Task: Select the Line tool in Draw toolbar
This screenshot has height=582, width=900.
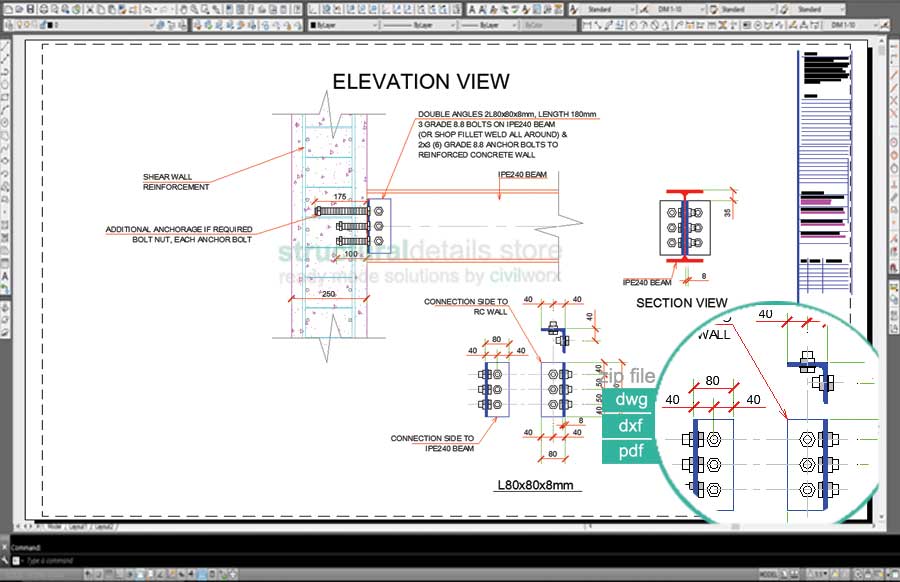Action: (6, 43)
